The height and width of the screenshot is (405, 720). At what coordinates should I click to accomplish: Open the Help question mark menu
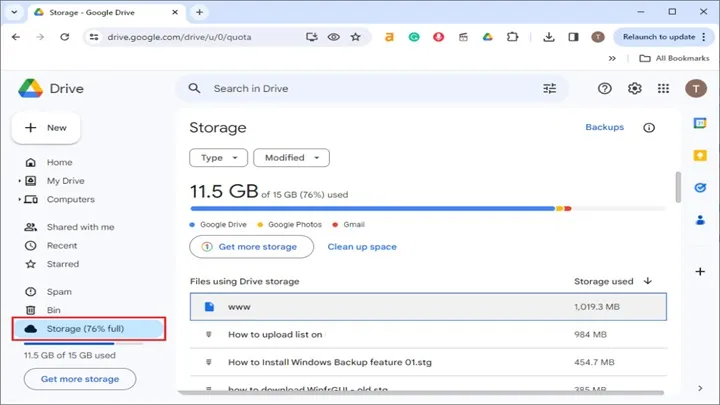(x=604, y=88)
